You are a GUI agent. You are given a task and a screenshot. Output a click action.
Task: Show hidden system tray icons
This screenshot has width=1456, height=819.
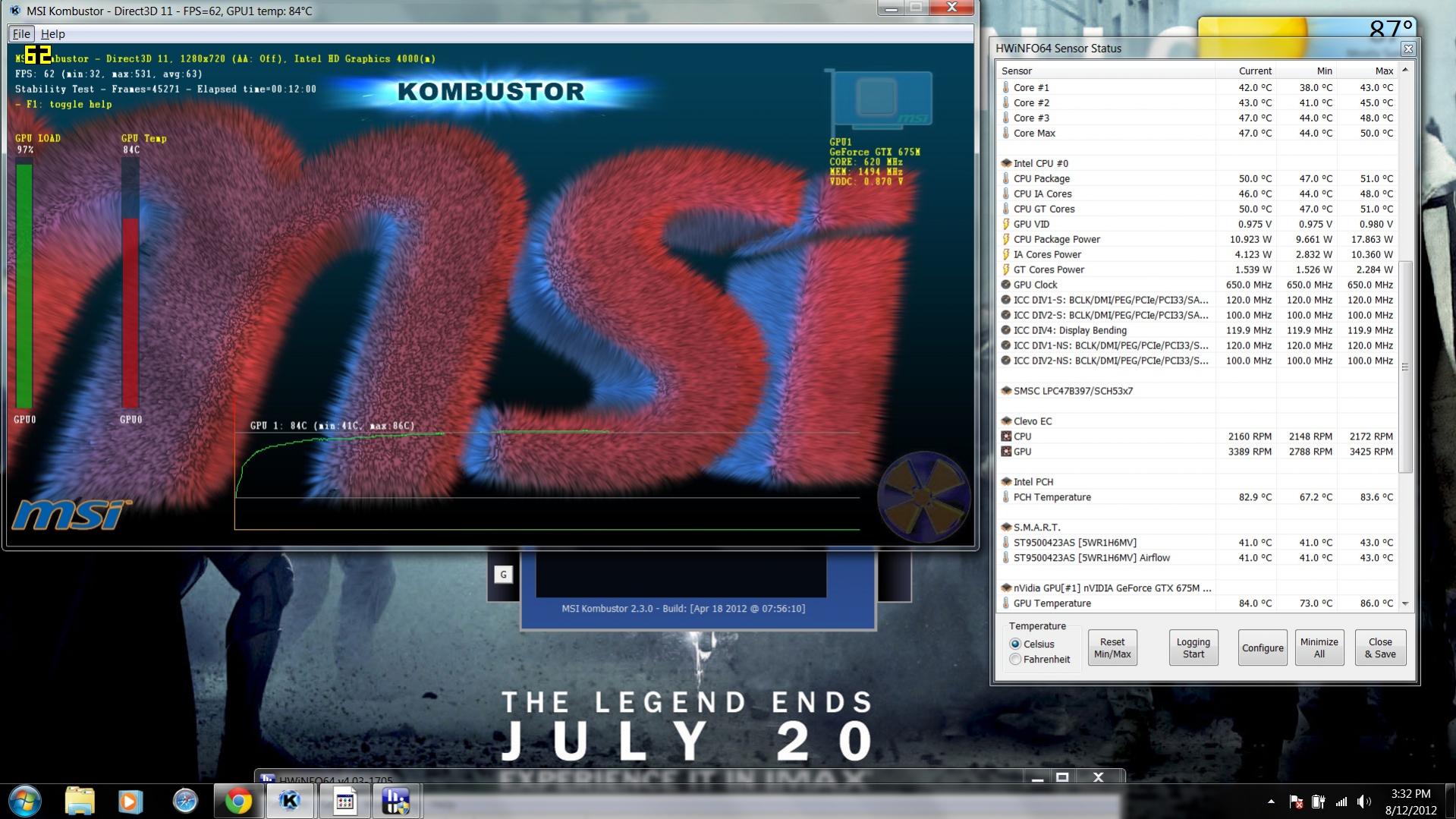point(1271,802)
